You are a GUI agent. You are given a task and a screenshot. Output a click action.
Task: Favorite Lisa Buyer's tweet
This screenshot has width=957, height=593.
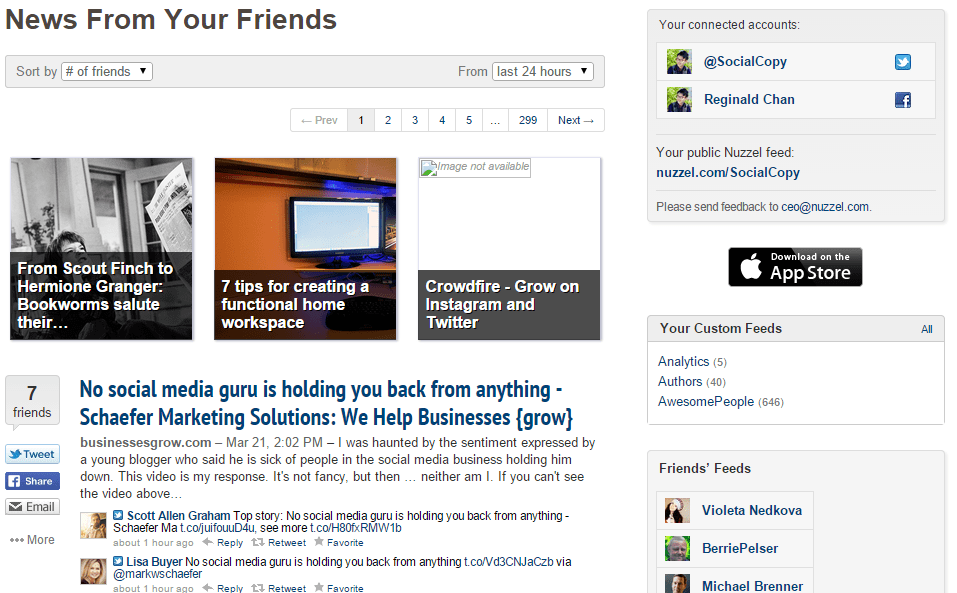click(339, 588)
